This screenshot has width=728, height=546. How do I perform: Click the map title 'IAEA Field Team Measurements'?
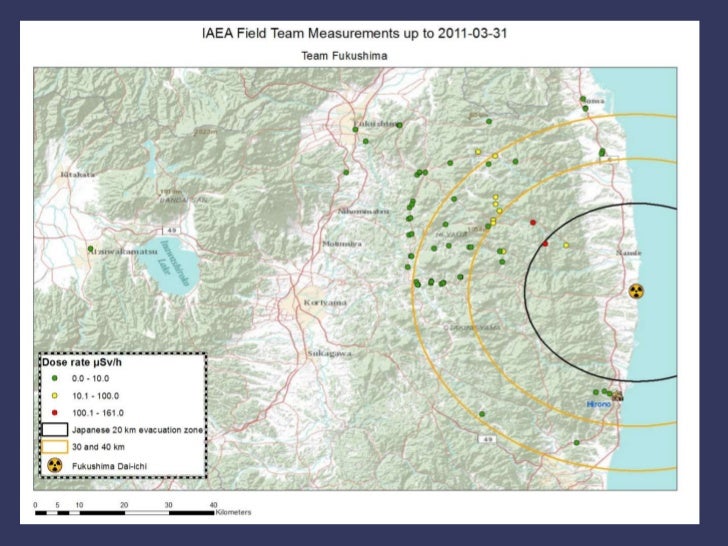pyautogui.click(x=299, y=33)
